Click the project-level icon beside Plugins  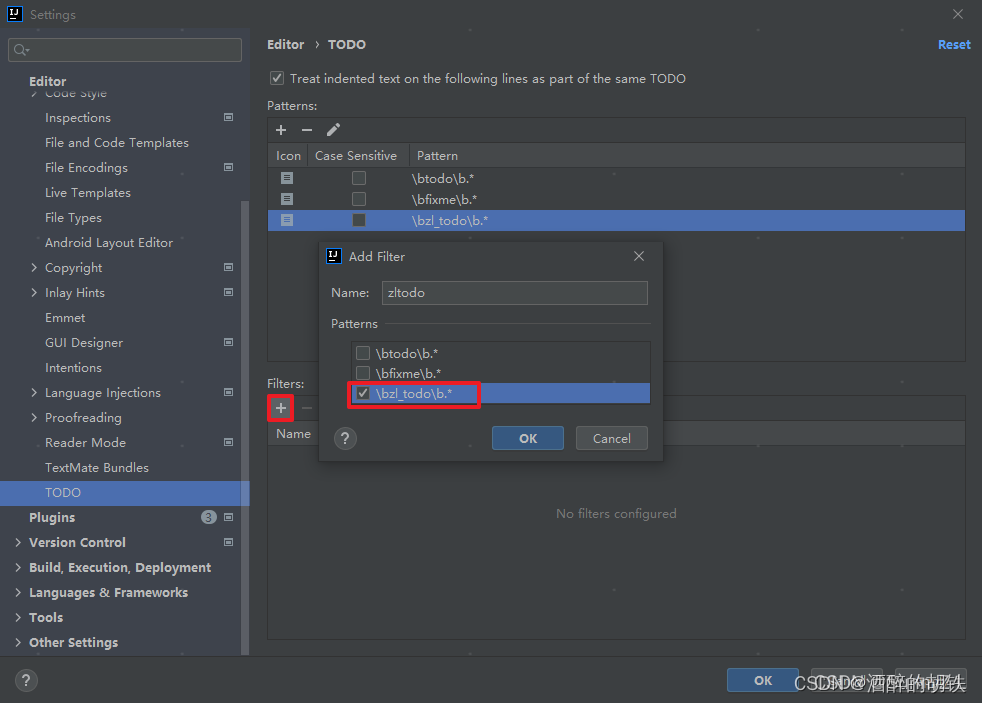pyautogui.click(x=229, y=517)
